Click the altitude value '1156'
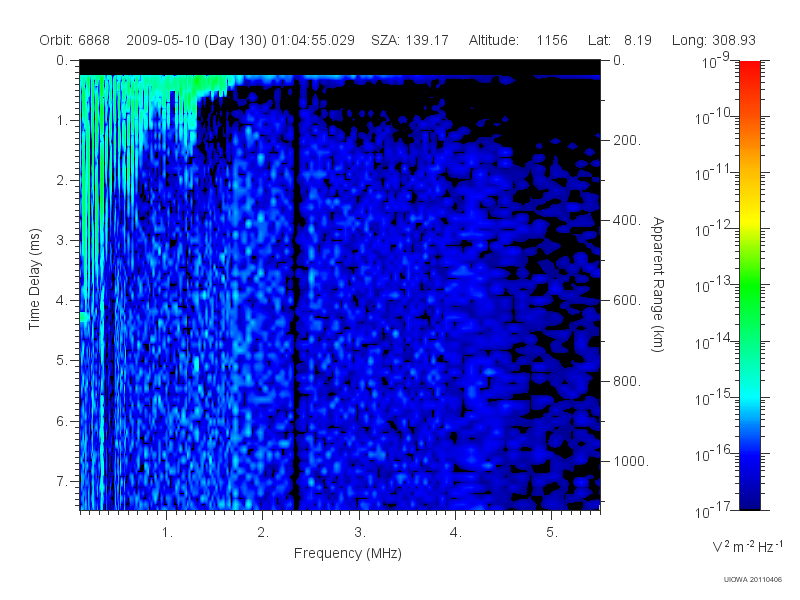The width and height of the screenshot is (800, 600). click(552, 40)
